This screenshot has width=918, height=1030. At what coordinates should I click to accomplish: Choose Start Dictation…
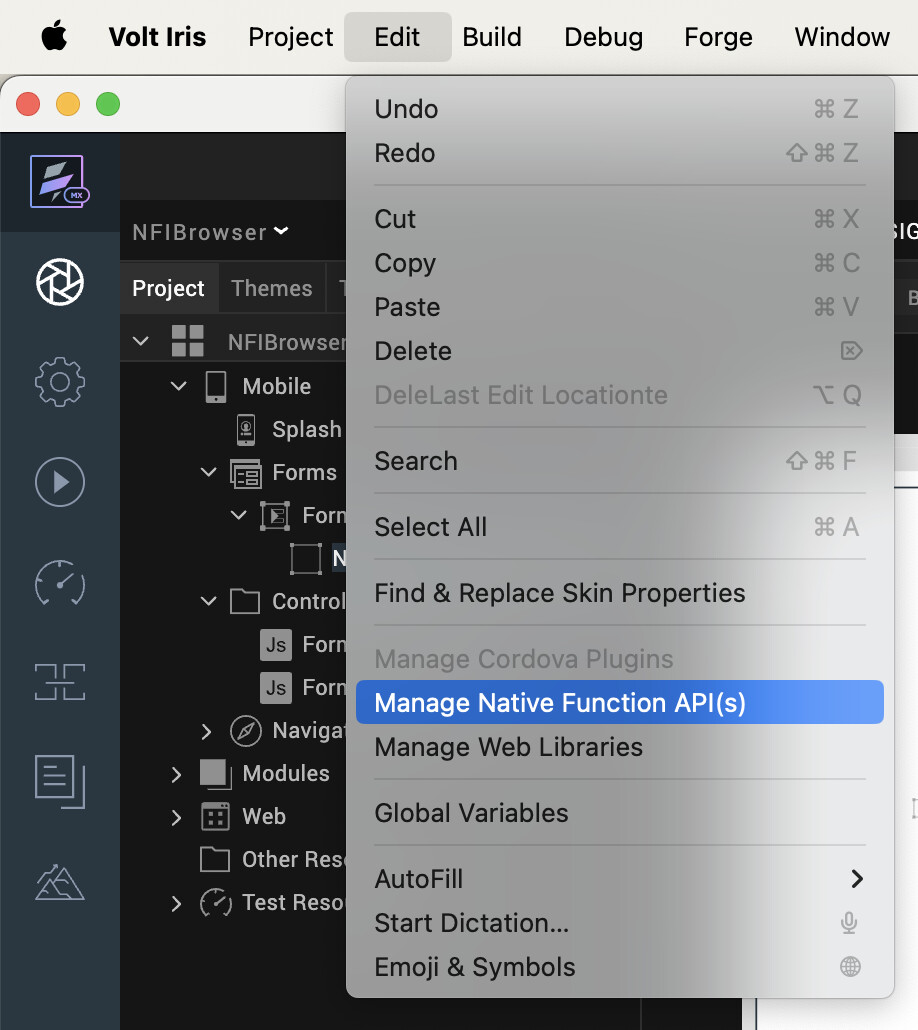pyautogui.click(x=619, y=923)
